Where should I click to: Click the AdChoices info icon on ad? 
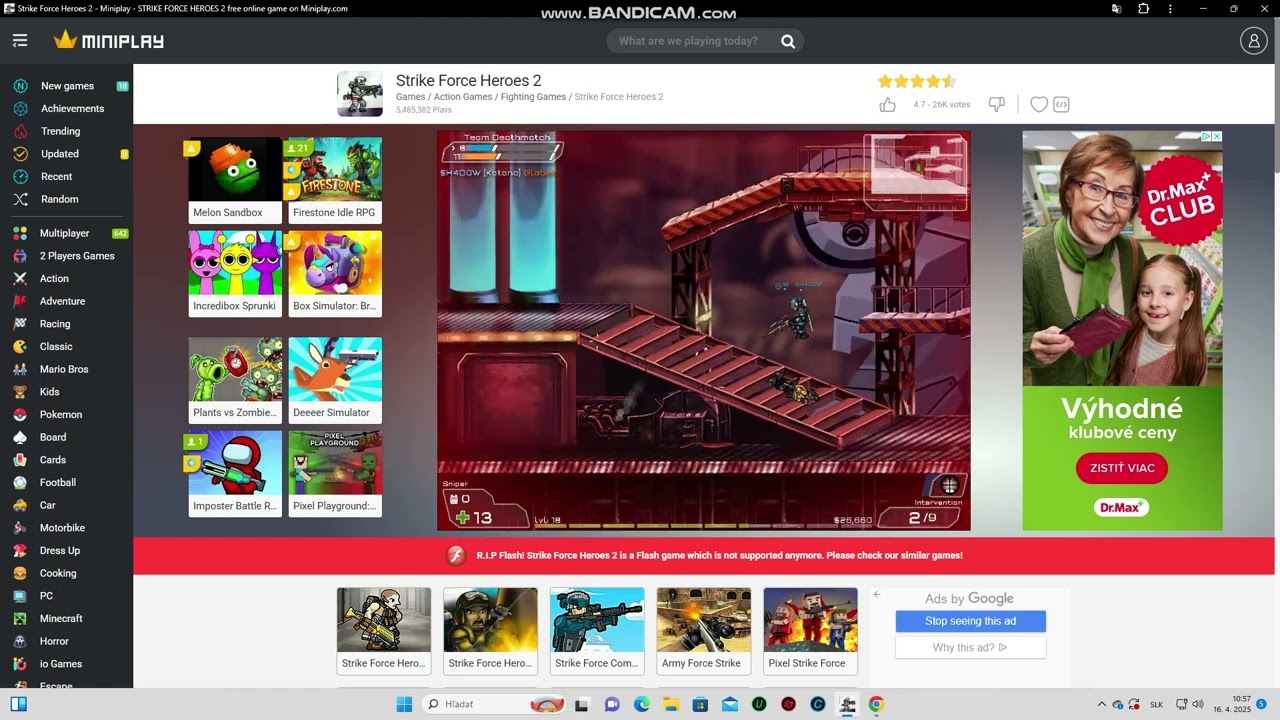click(1207, 136)
